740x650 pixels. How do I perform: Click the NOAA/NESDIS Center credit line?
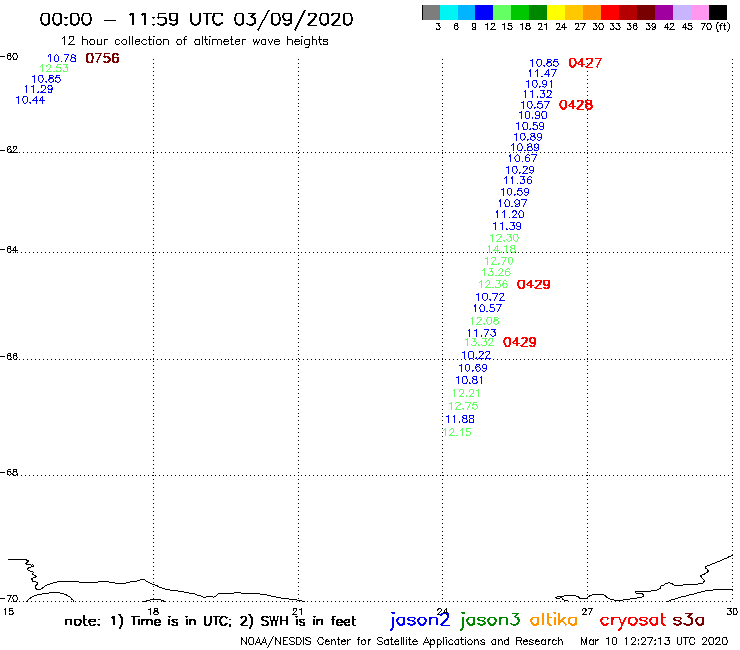(402, 641)
